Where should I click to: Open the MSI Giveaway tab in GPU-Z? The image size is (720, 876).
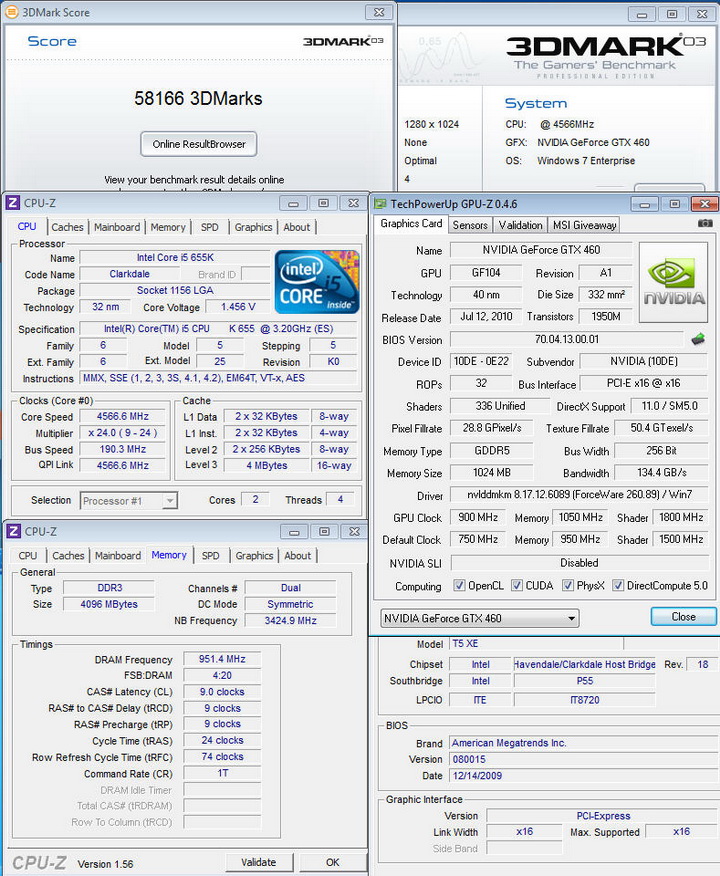pyautogui.click(x=584, y=225)
